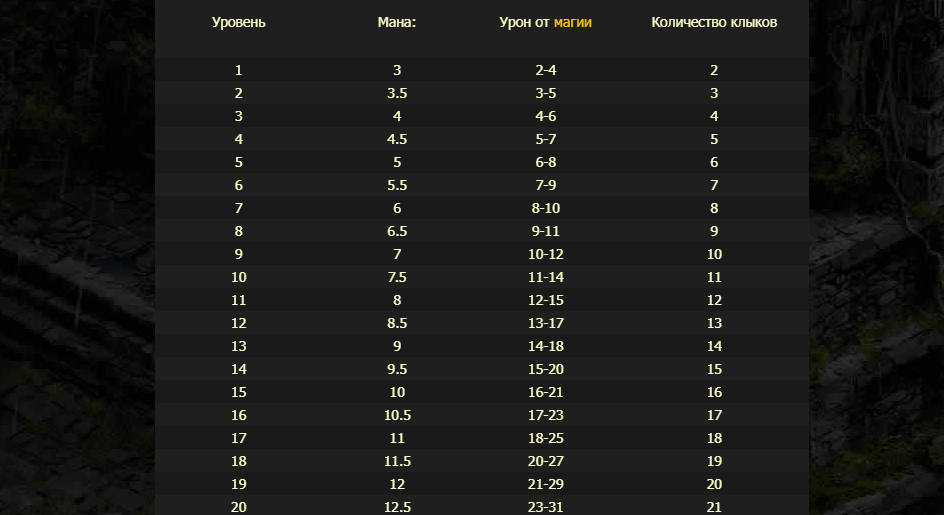Click the 'Мана:' column header

tap(397, 22)
